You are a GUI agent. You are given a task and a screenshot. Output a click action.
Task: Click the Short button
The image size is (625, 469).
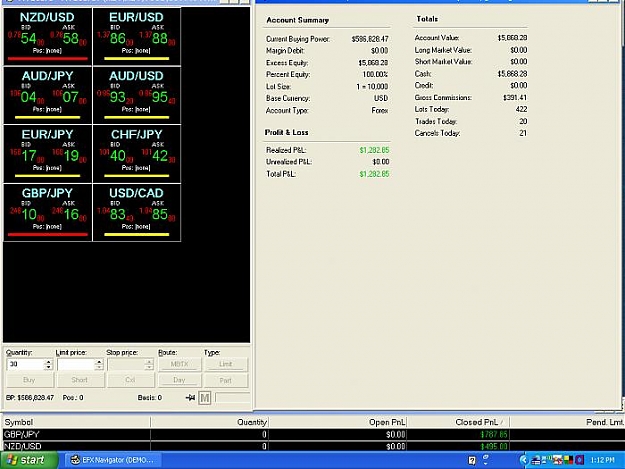[x=80, y=380]
